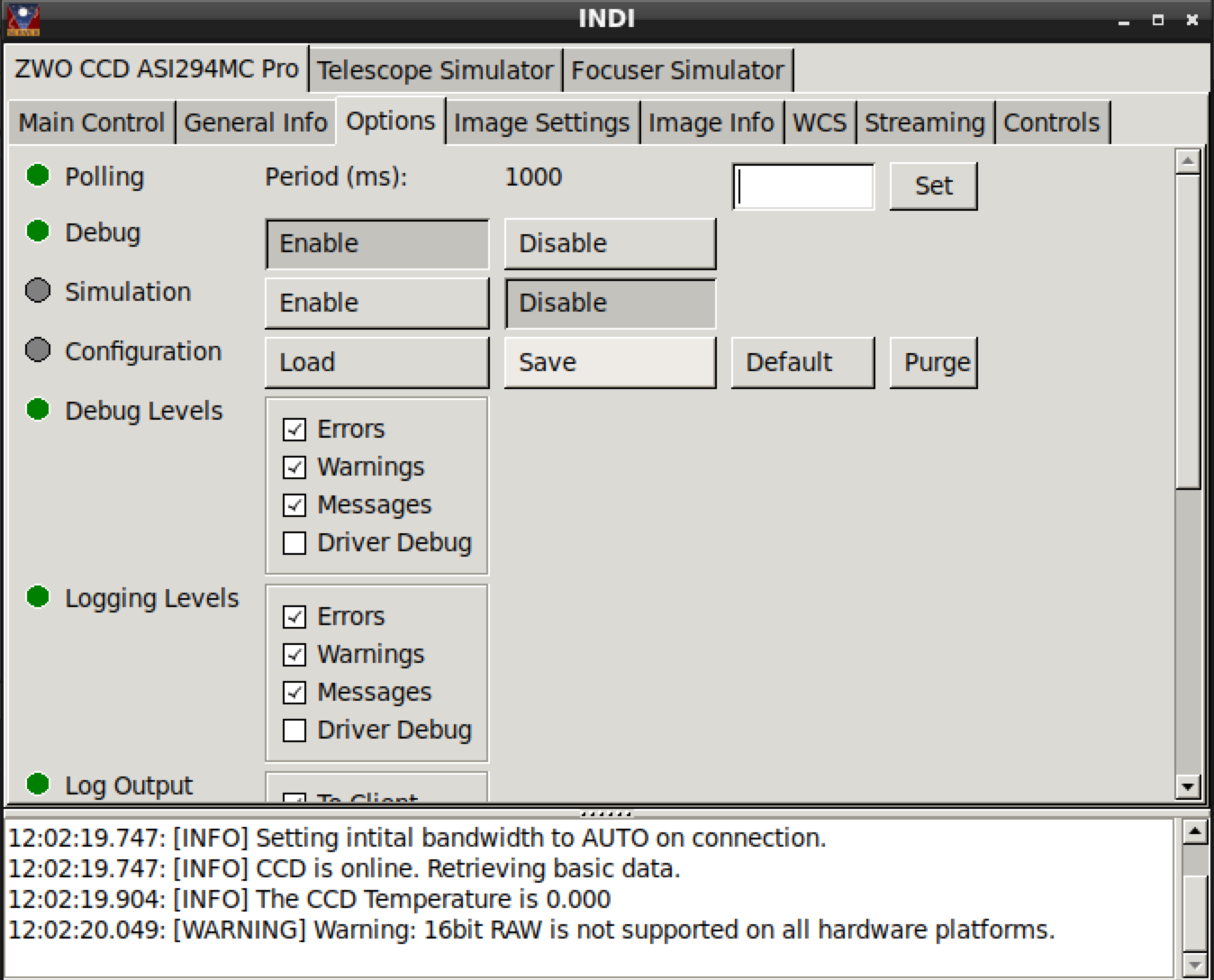Toggle Messages checkbox under Logging Levels

click(294, 693)
